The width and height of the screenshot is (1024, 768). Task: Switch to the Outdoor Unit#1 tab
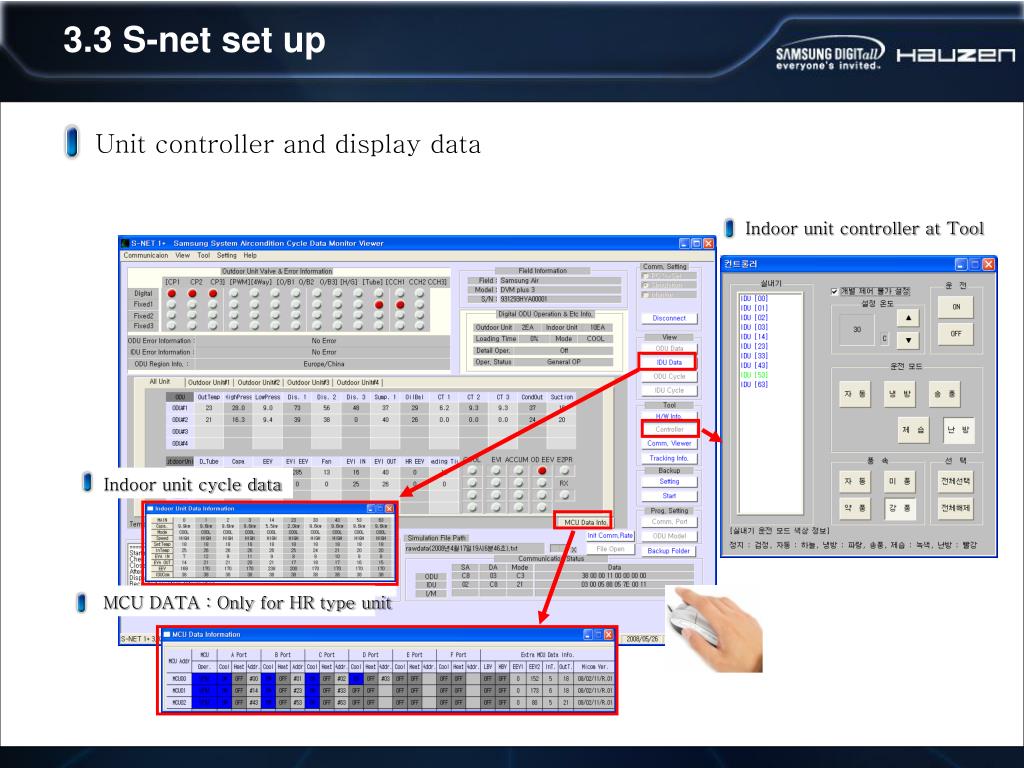(209, 382)
